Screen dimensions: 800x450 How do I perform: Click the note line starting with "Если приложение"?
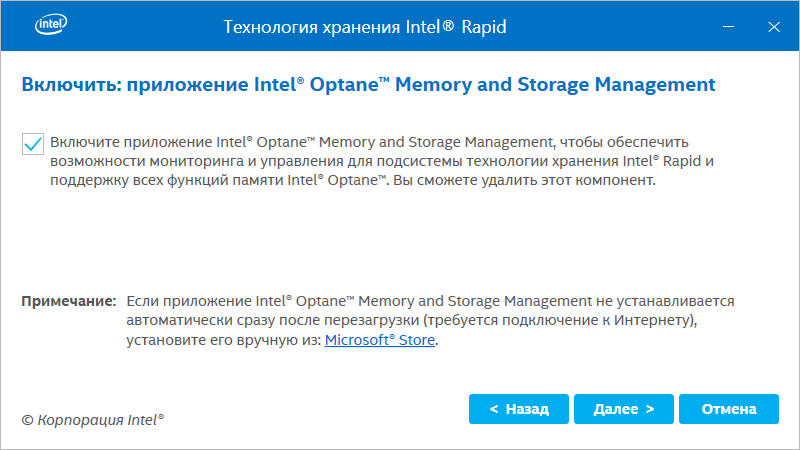[430, 300]
